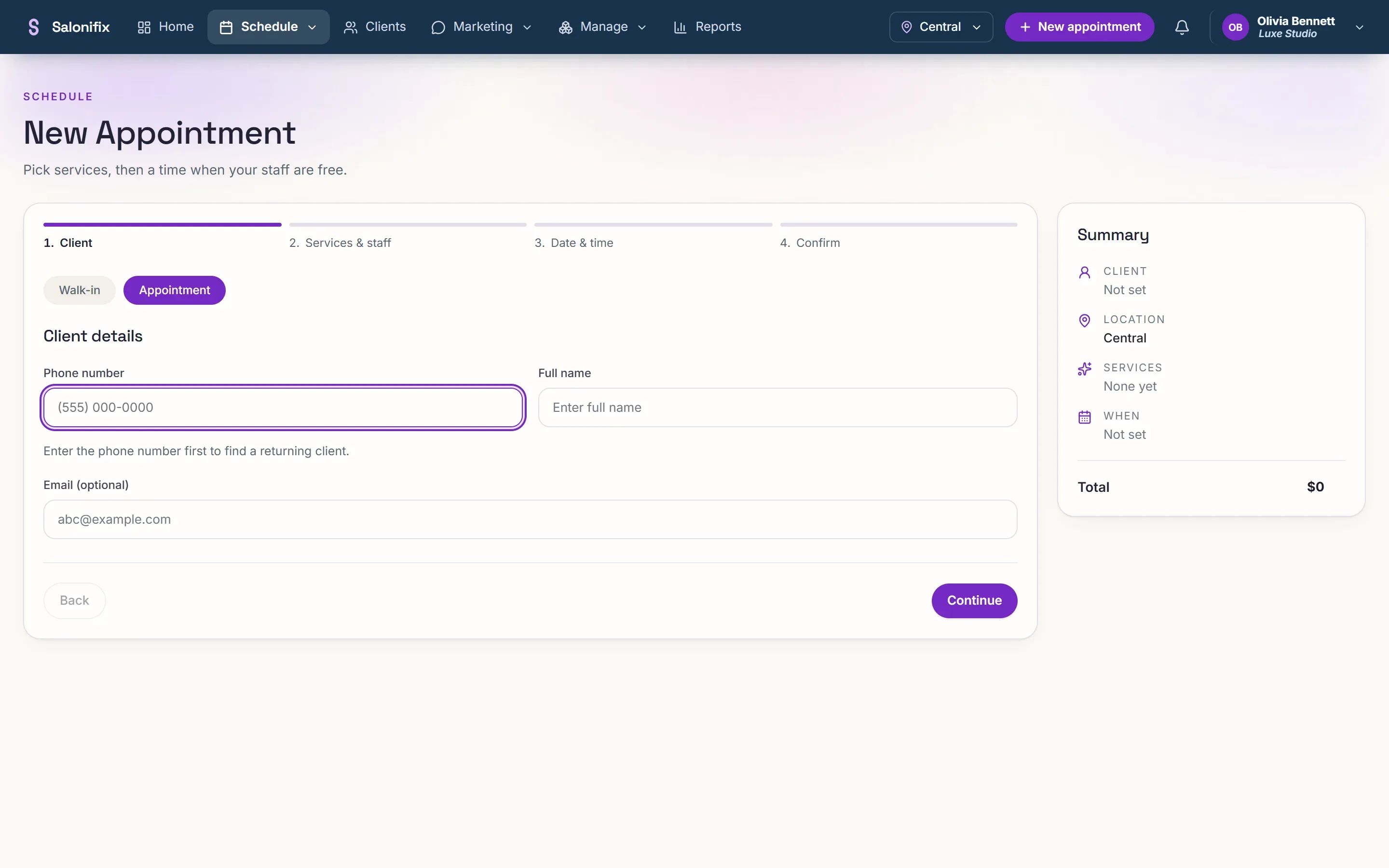The width and height of the screenshot is (1389, 868).
Task: Focus the Full name field
Action: 777,407
